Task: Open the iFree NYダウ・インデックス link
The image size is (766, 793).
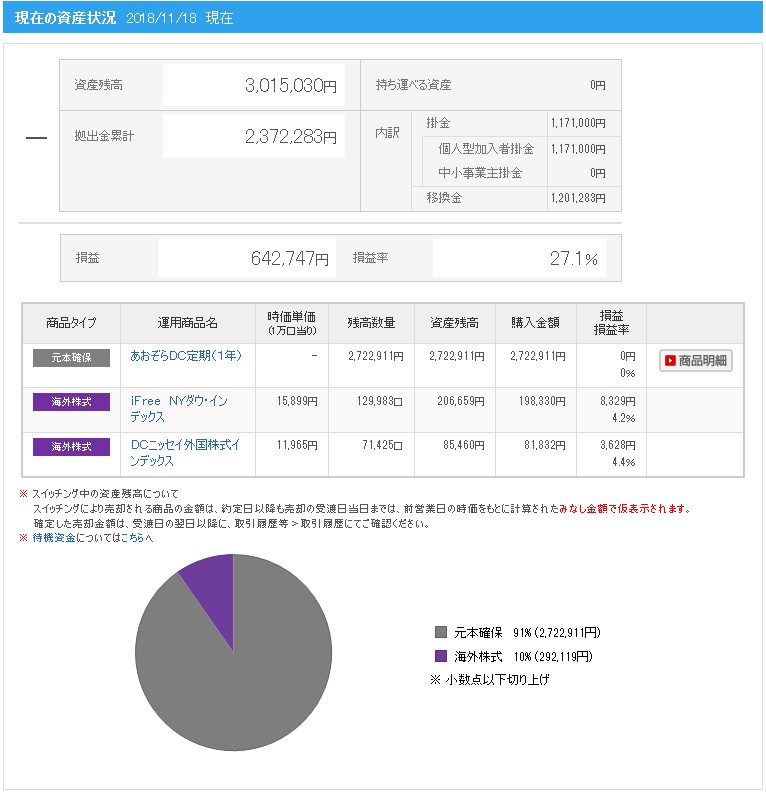Action: [179, 409]
